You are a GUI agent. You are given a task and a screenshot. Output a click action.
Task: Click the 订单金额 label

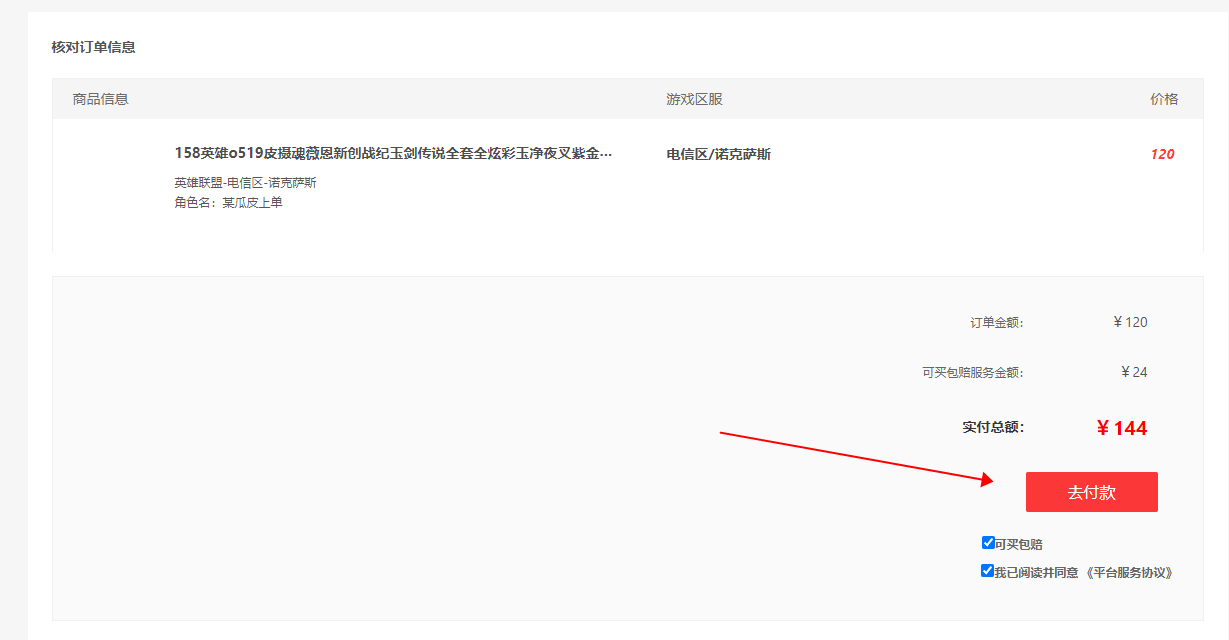[x=997, y=322]
